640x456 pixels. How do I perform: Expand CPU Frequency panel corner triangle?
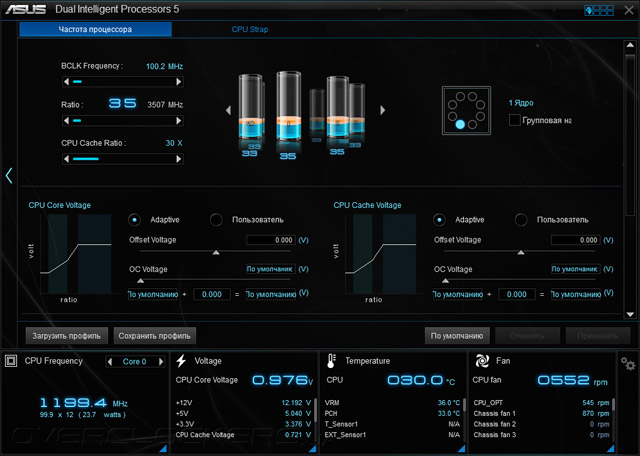tap(163, 449)
